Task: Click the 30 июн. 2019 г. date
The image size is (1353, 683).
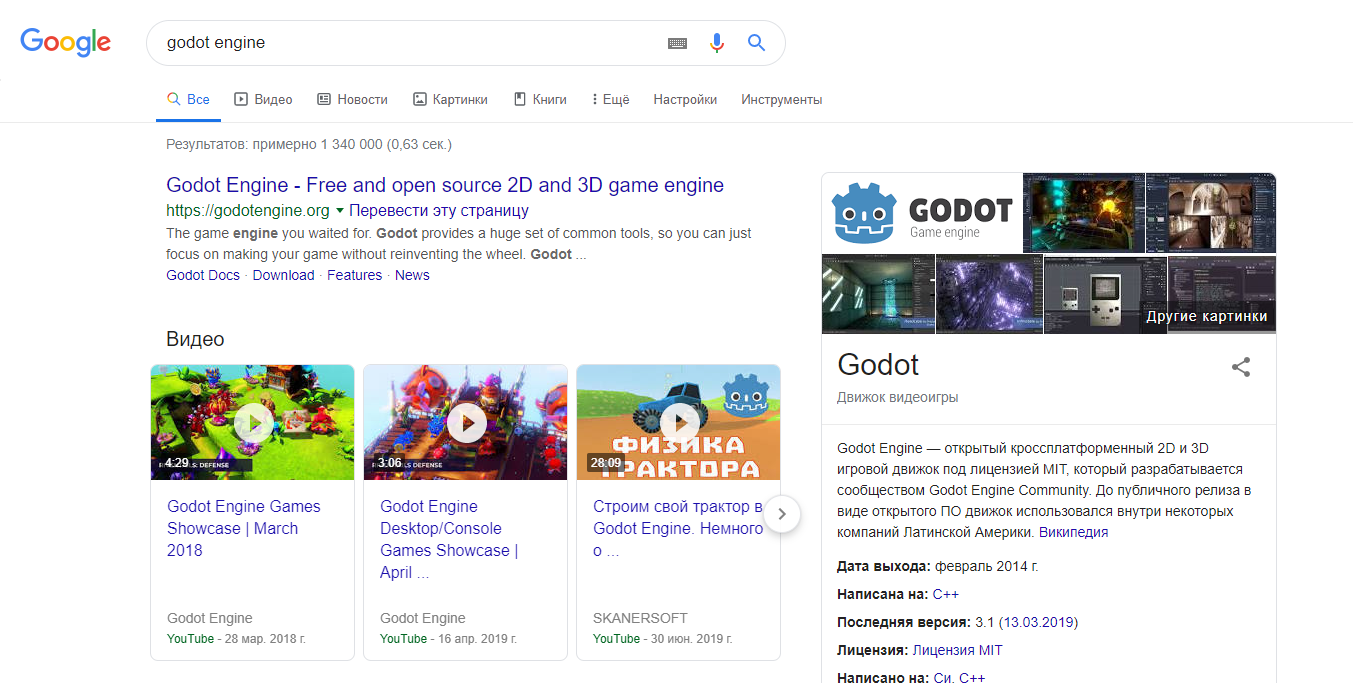Action: point(693,638)
